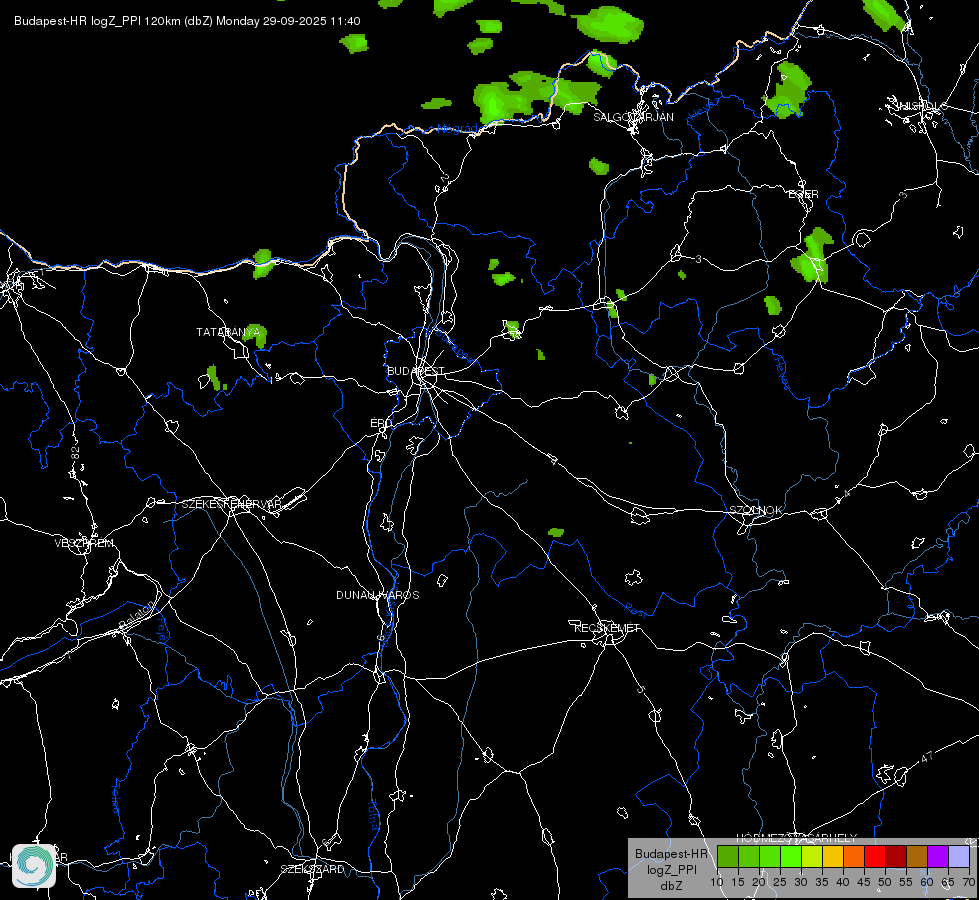Select the 50–55 dBZ dark red swatch

tap(896, 857)
